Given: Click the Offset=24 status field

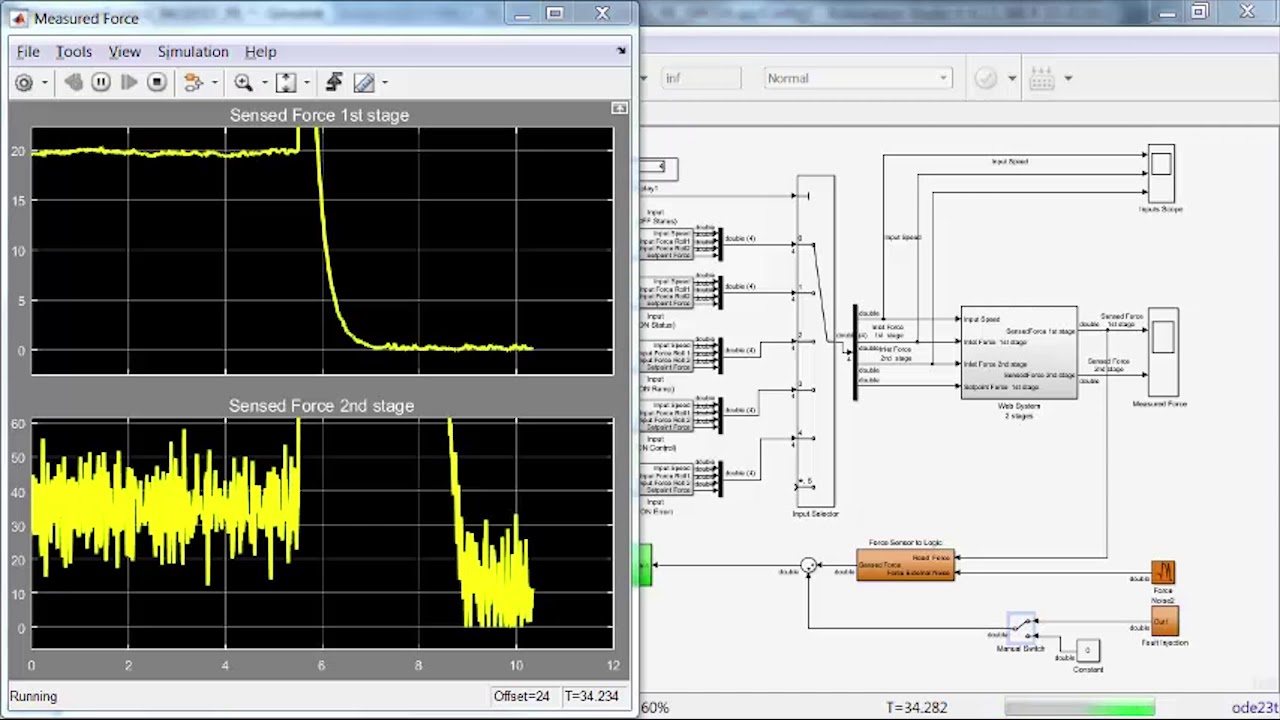Looking at the screenshot, I should (521, 696).
